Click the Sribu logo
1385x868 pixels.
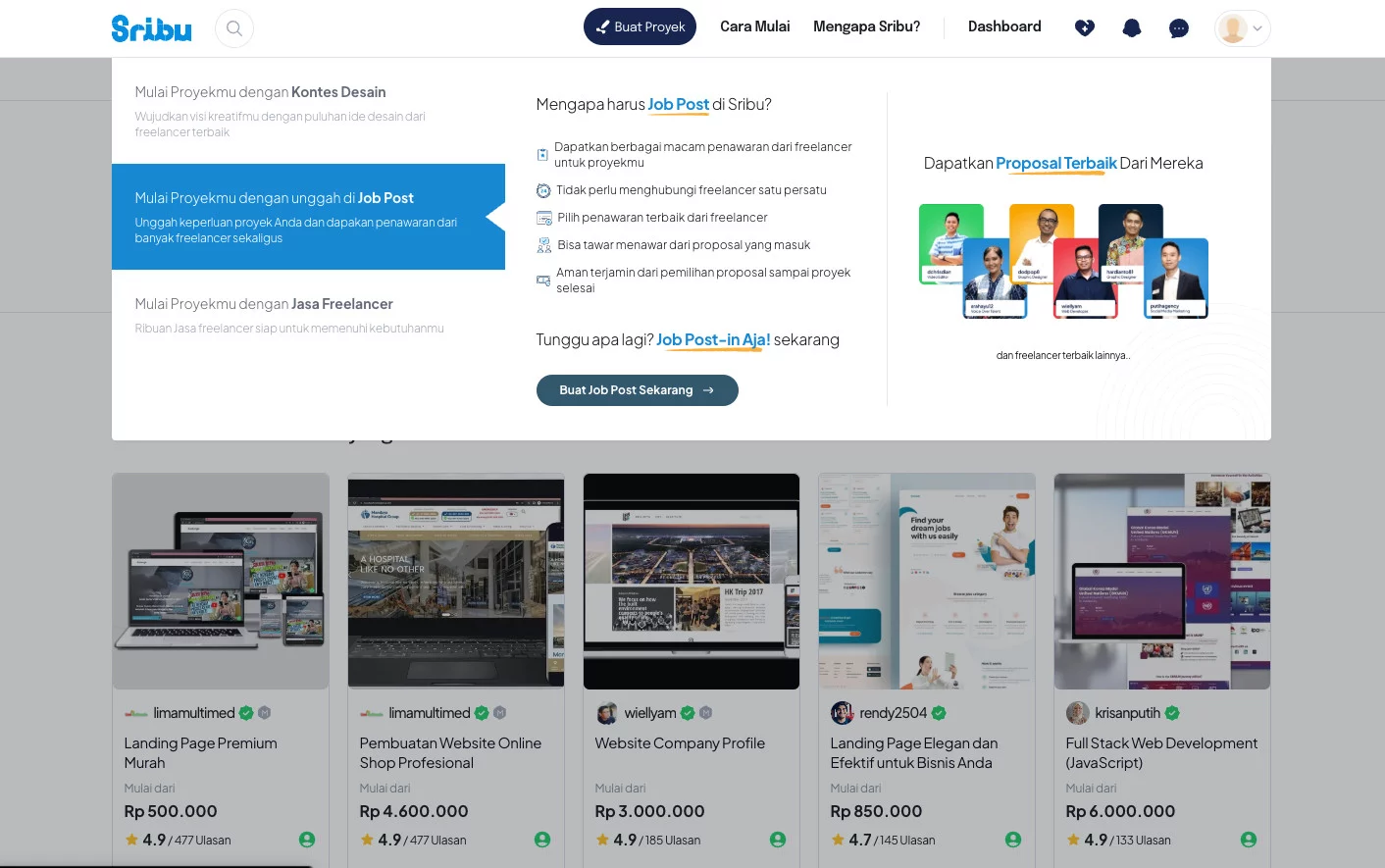click(x=151, y=28)
